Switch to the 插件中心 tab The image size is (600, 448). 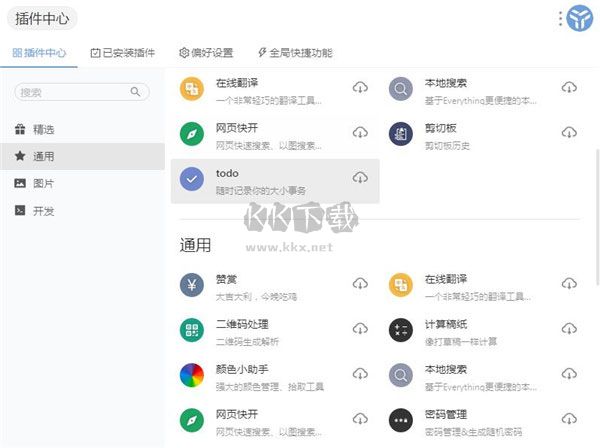click(39, 53)
